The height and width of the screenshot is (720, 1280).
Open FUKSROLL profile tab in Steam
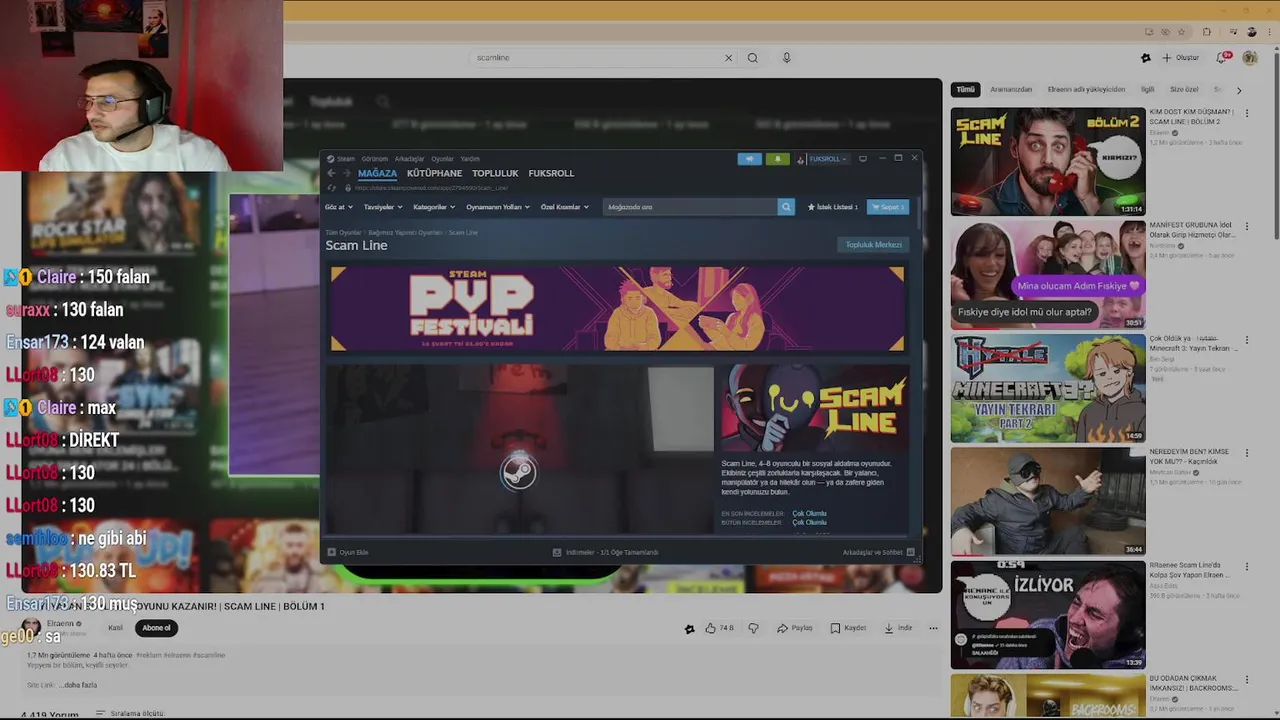(x=551, y=173)
